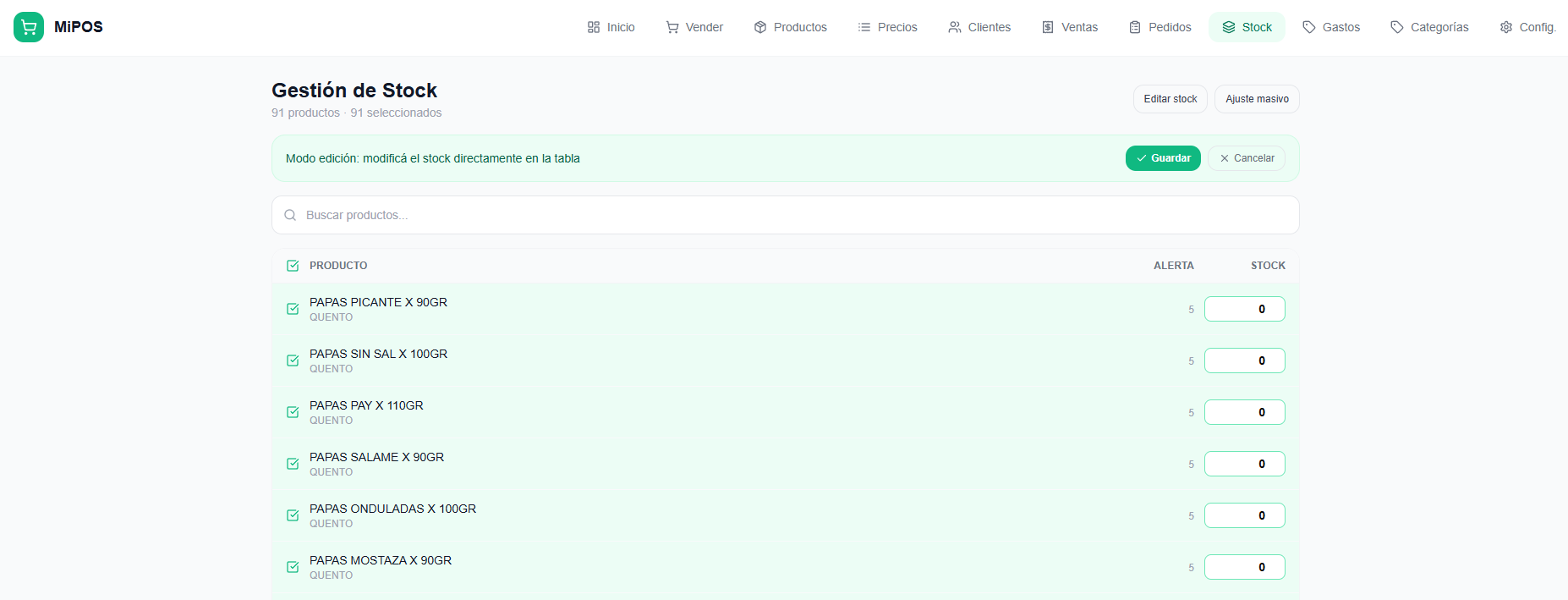Open the Productos page
1568x600 pixels.
point(790,27)
